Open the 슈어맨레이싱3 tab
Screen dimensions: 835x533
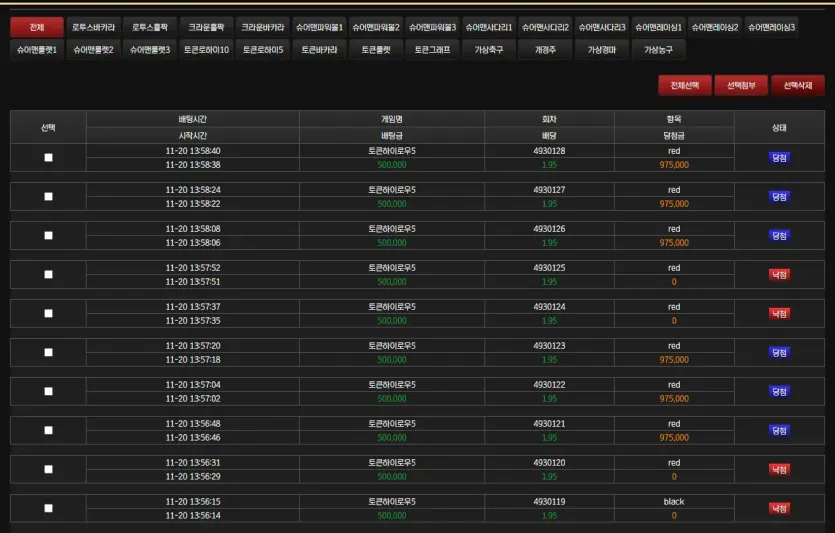click(771, 27)
